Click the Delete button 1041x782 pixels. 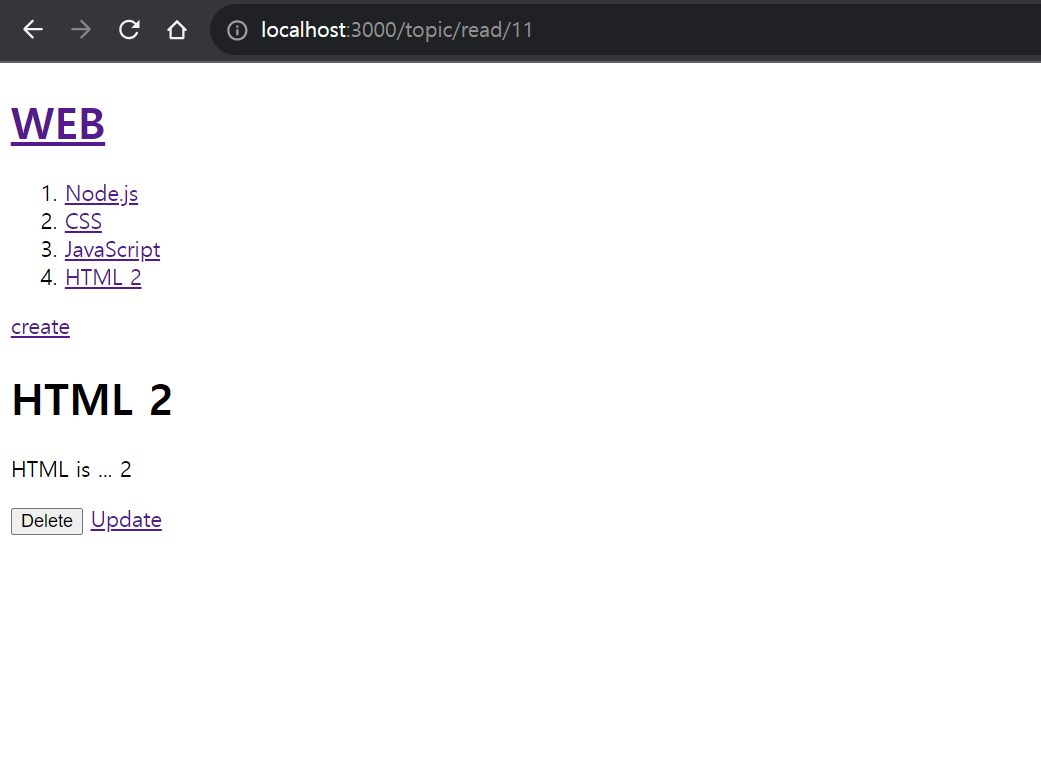click(46, 521)
